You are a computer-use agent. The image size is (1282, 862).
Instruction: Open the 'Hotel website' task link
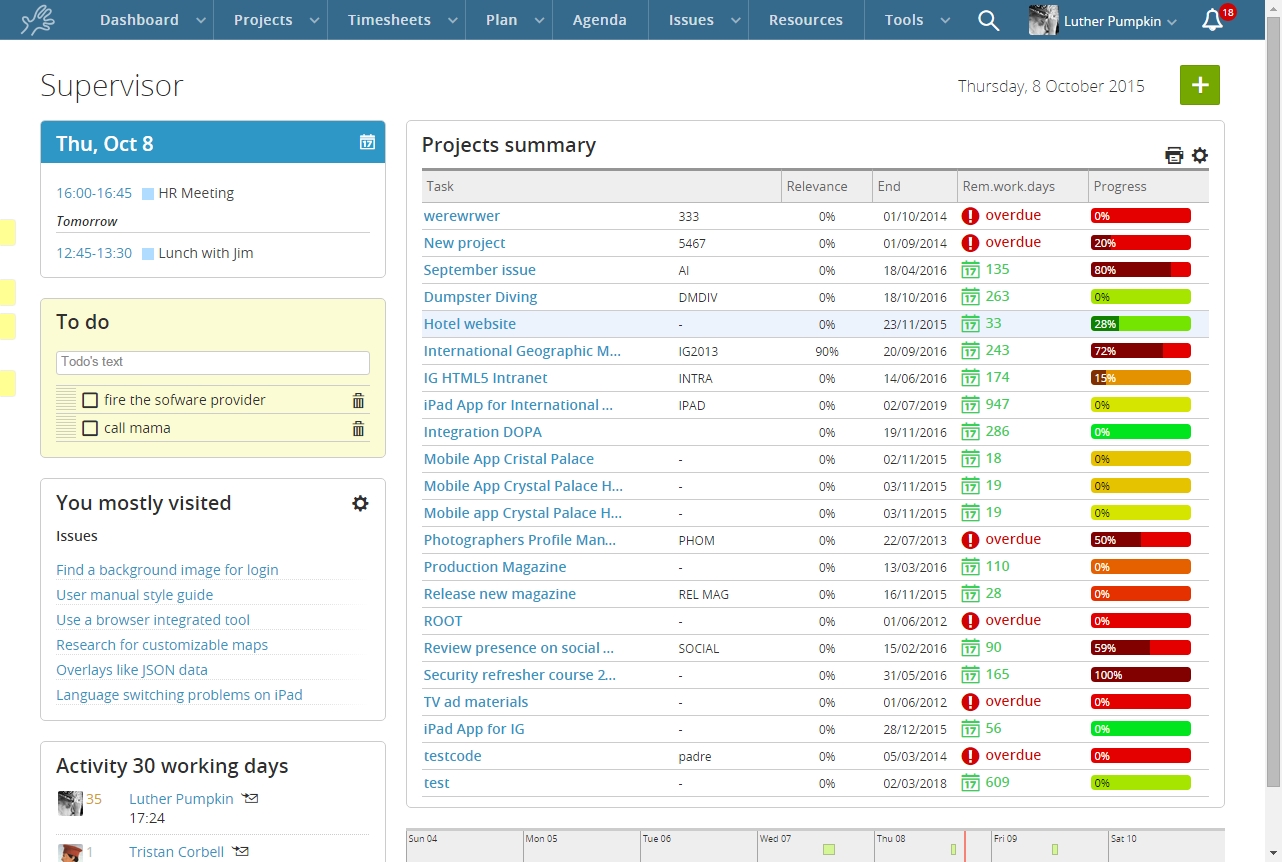[470, 323]
